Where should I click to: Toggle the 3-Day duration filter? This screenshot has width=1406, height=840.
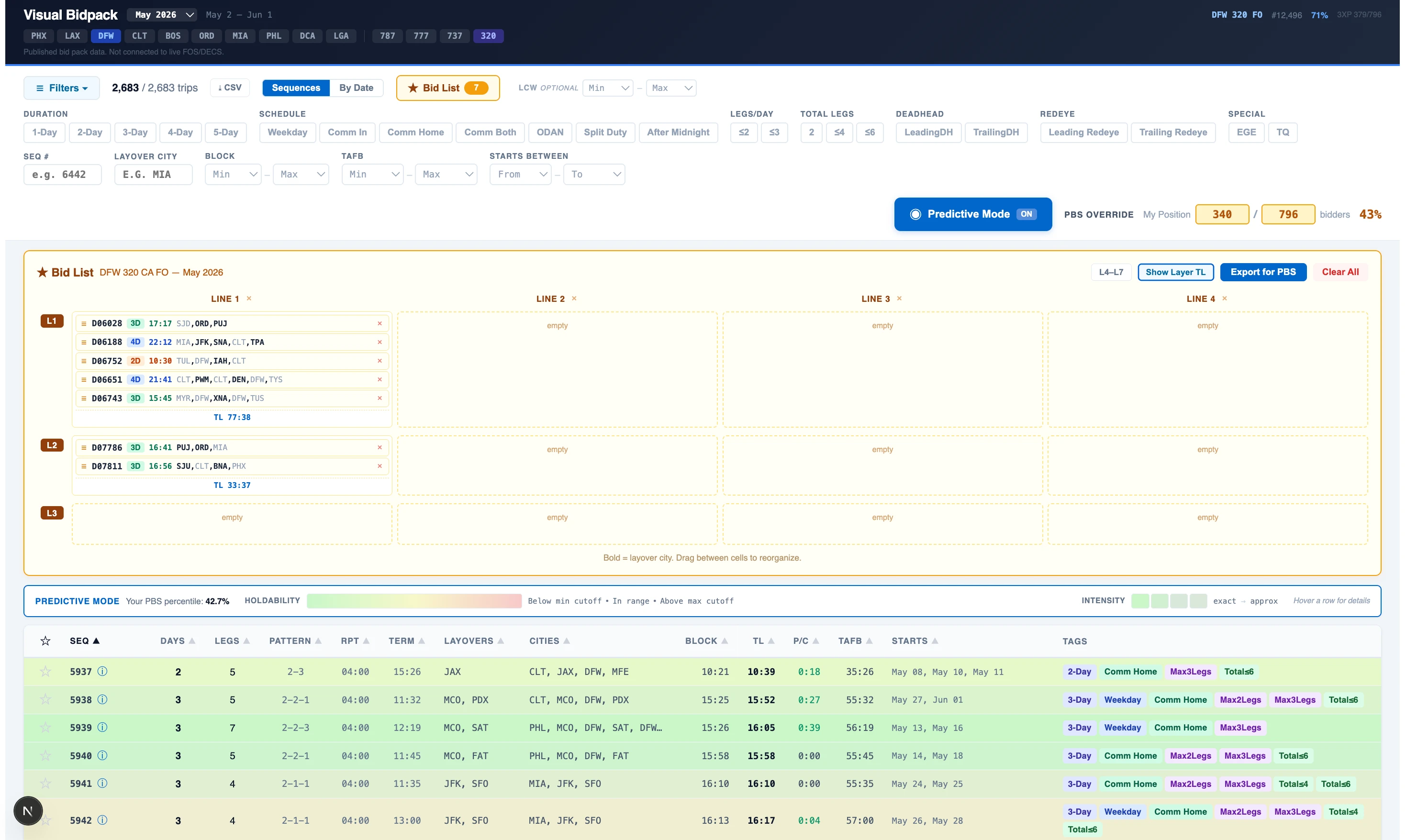coord(135,133)
